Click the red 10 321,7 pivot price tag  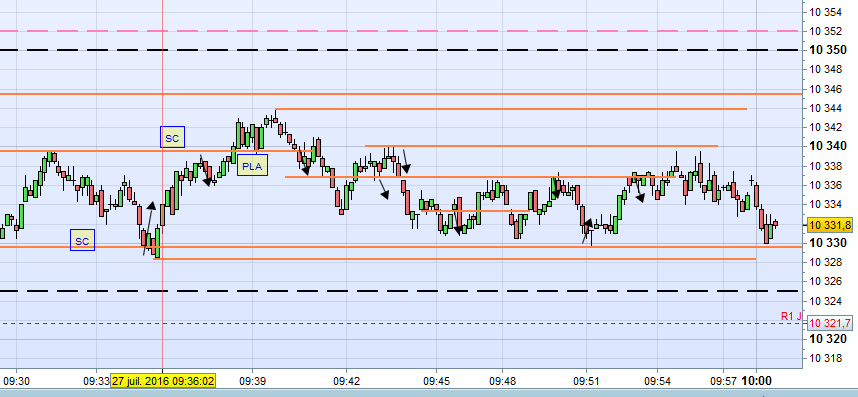(830, 323)
